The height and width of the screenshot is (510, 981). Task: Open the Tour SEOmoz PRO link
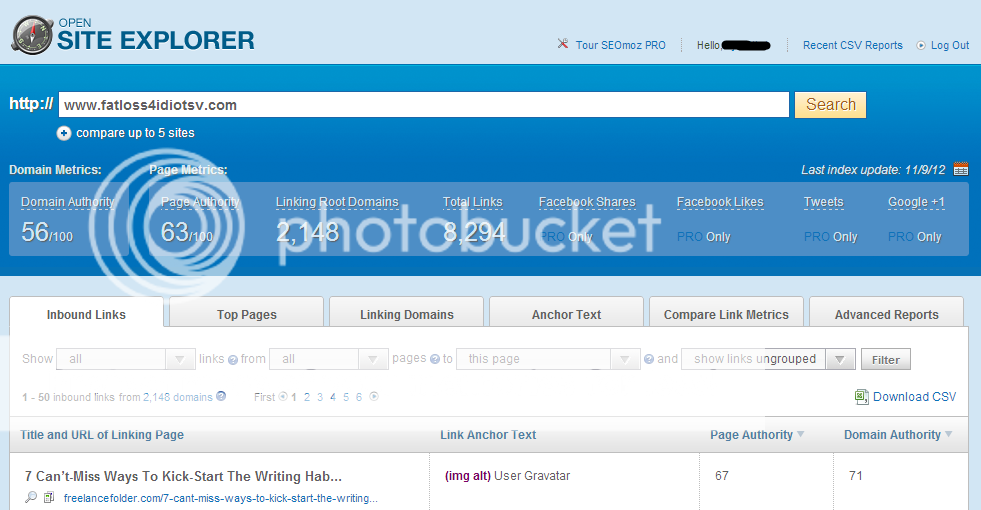[x=621, y=45]
